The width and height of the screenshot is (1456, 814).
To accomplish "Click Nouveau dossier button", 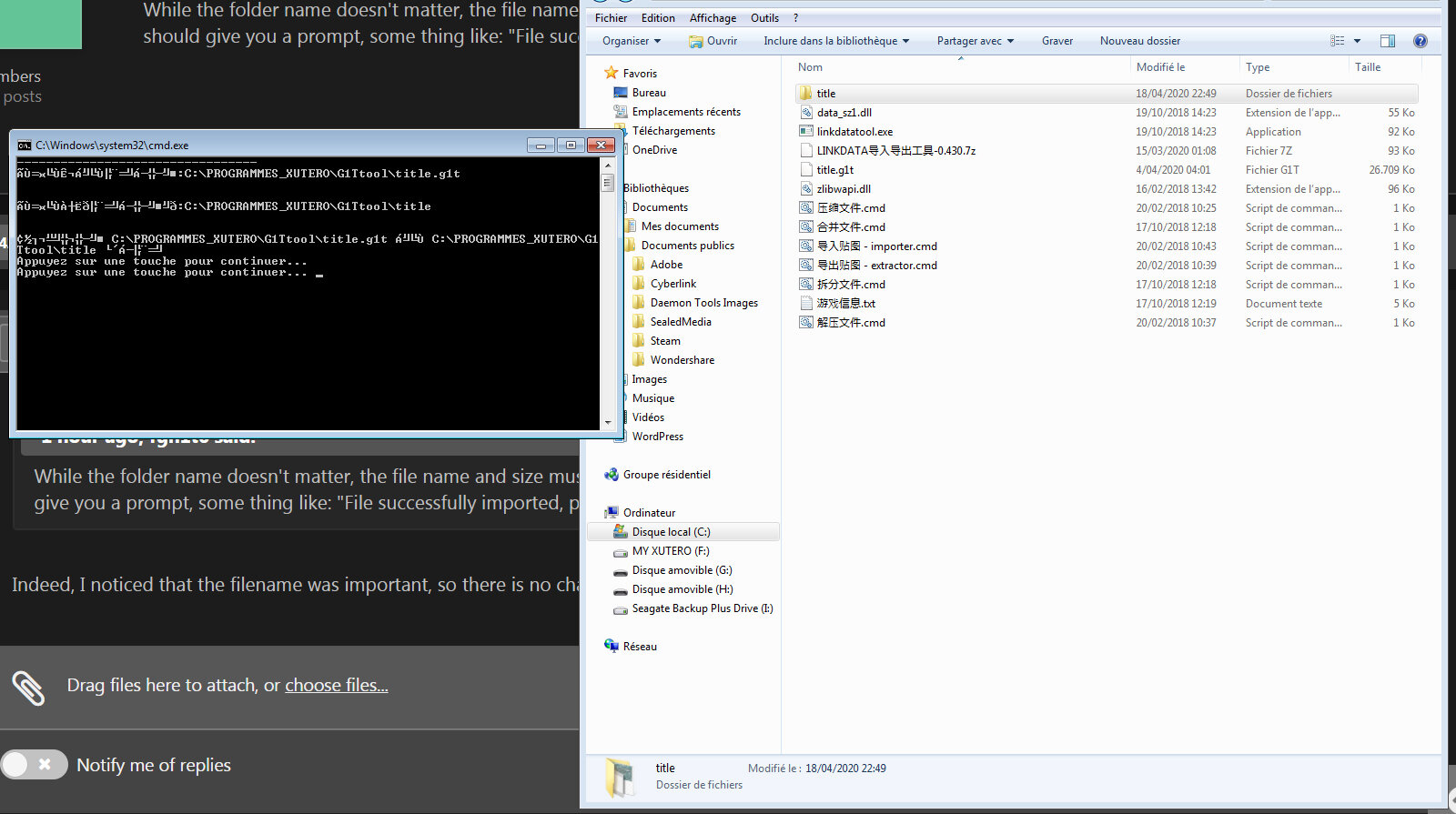I will (1139, 41).
